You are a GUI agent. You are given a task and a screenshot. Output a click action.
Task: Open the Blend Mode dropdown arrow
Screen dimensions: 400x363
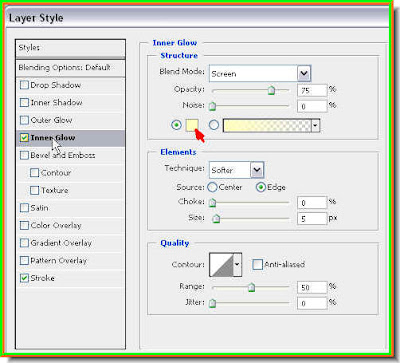304,73
